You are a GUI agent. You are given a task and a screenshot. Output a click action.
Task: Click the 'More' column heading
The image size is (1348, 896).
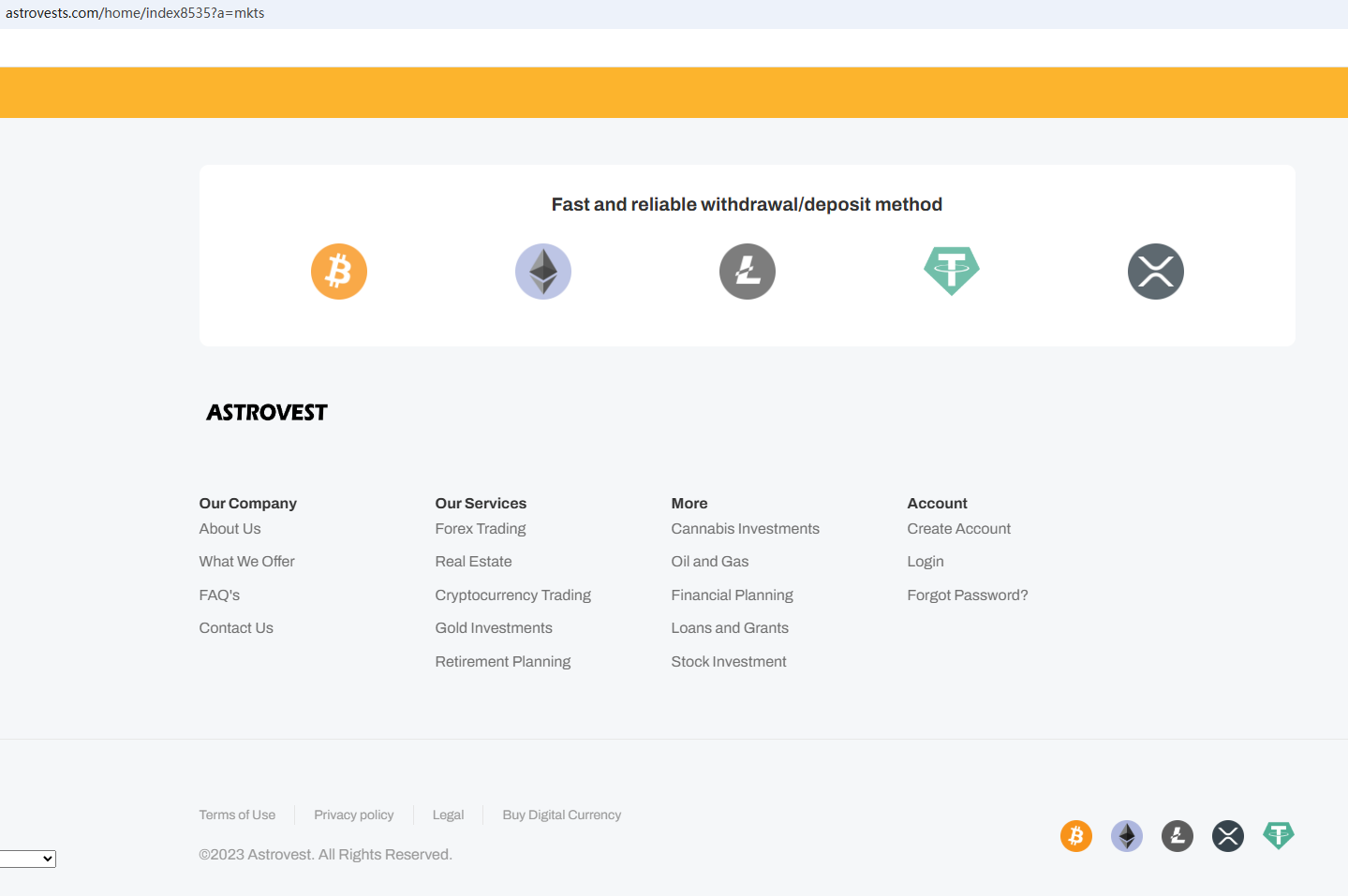point(689,504)
